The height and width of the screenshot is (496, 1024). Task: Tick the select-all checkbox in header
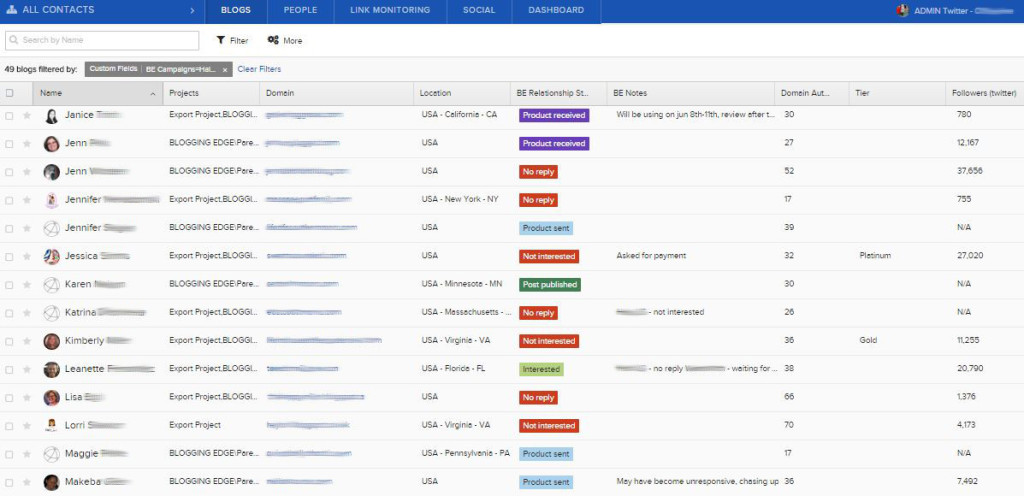tap(9, 93)
